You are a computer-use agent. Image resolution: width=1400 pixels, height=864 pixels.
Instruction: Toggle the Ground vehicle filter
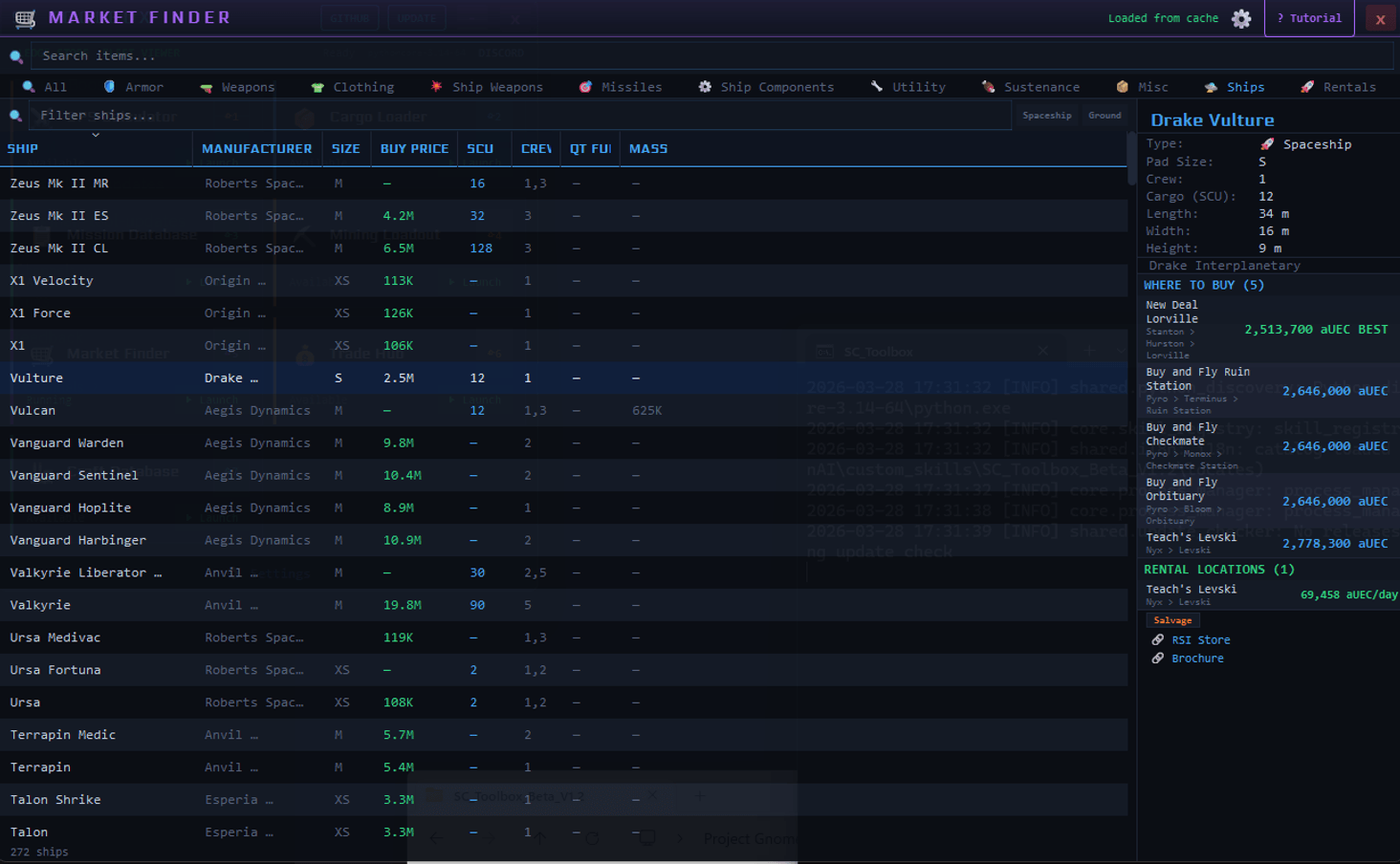point(1105,116)
